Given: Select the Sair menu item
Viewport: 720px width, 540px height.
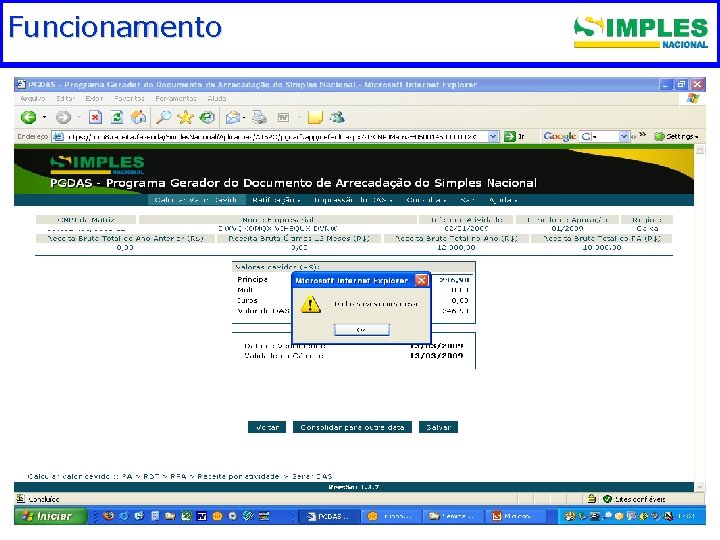Looking at the screenshot, I should (x=468, y=200).
